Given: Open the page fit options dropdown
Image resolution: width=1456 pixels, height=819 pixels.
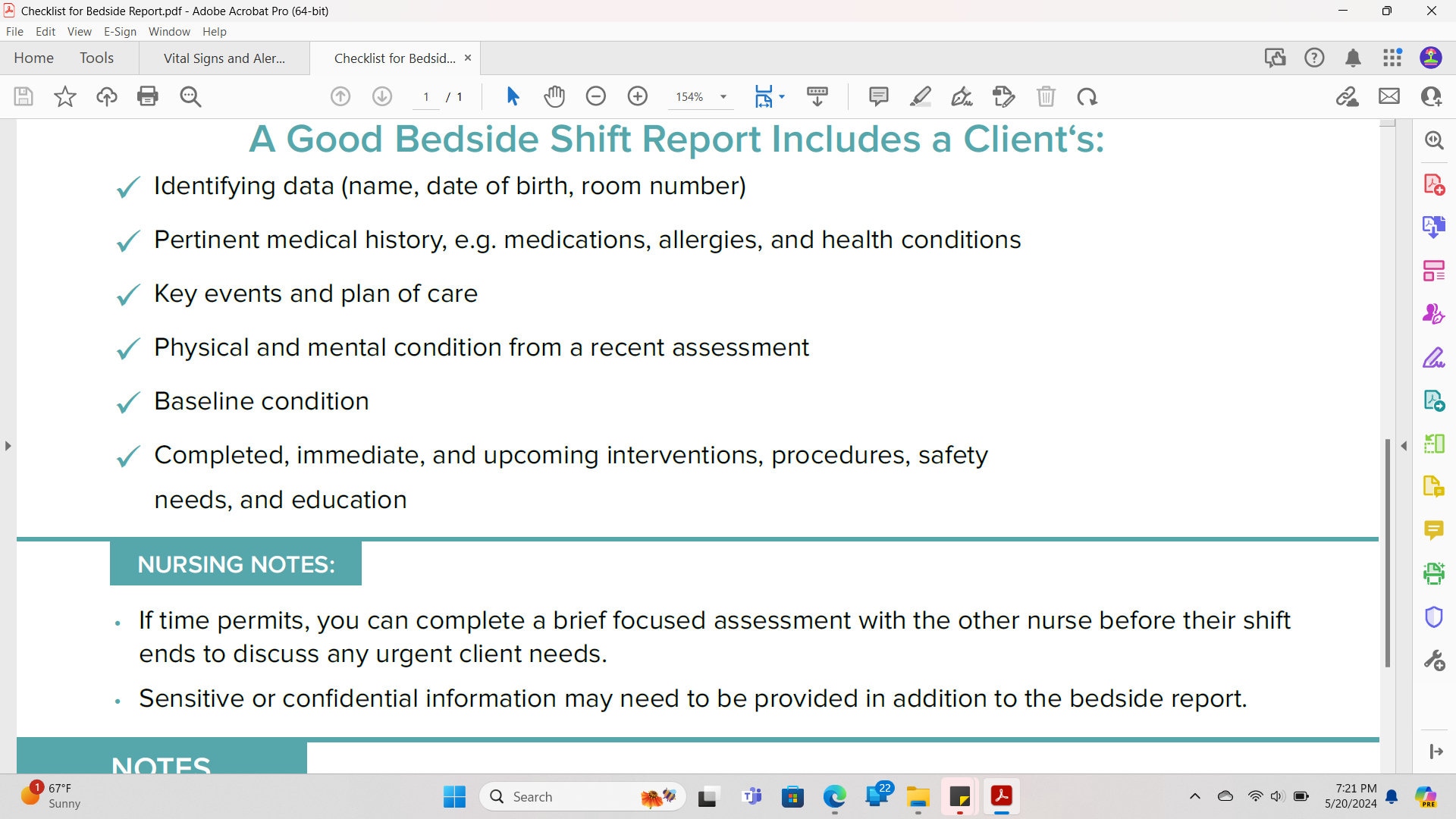Looking at the screenshot, I should coord(782,96).
